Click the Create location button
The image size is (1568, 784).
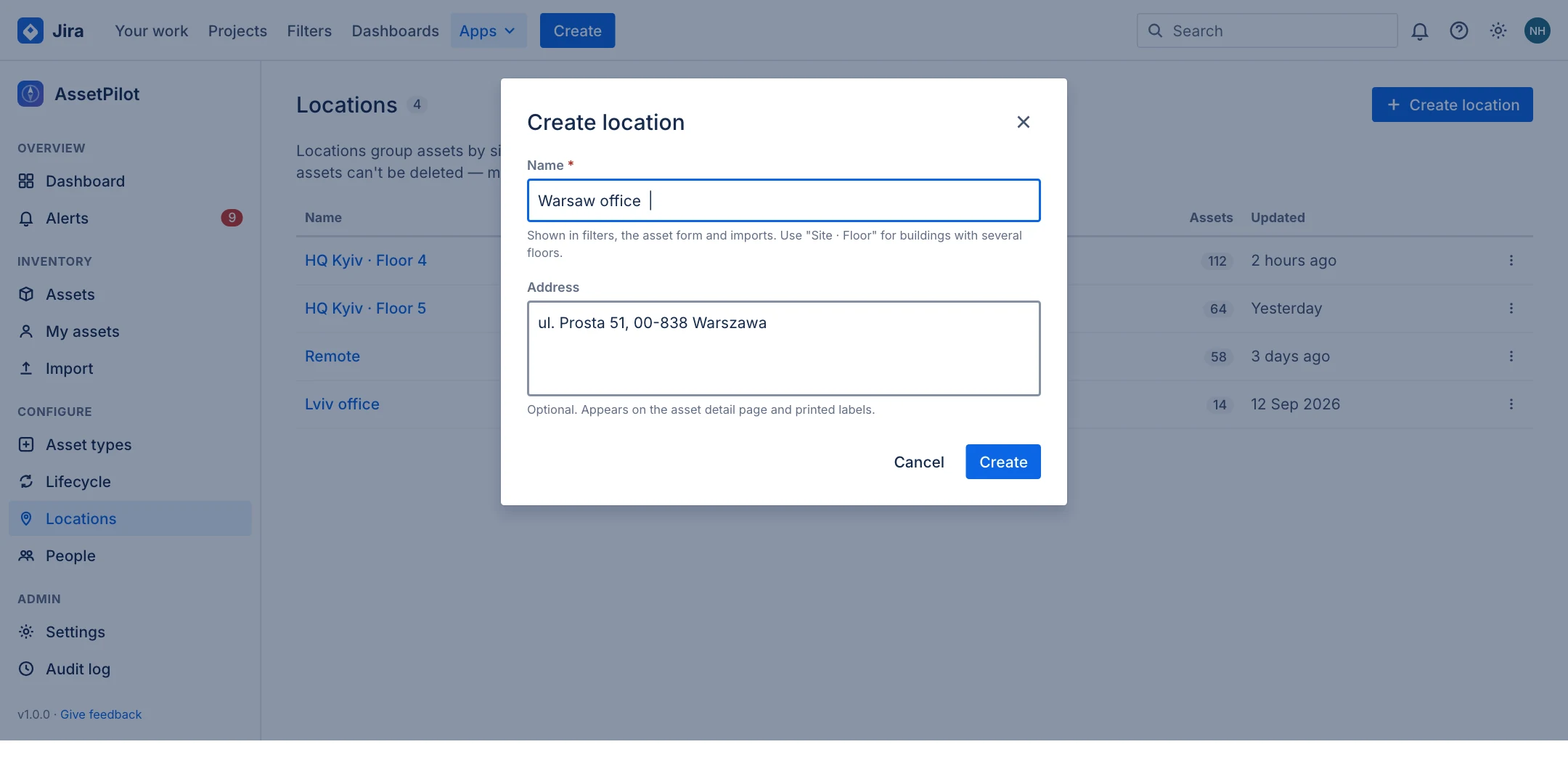[x=1452, y=105]
